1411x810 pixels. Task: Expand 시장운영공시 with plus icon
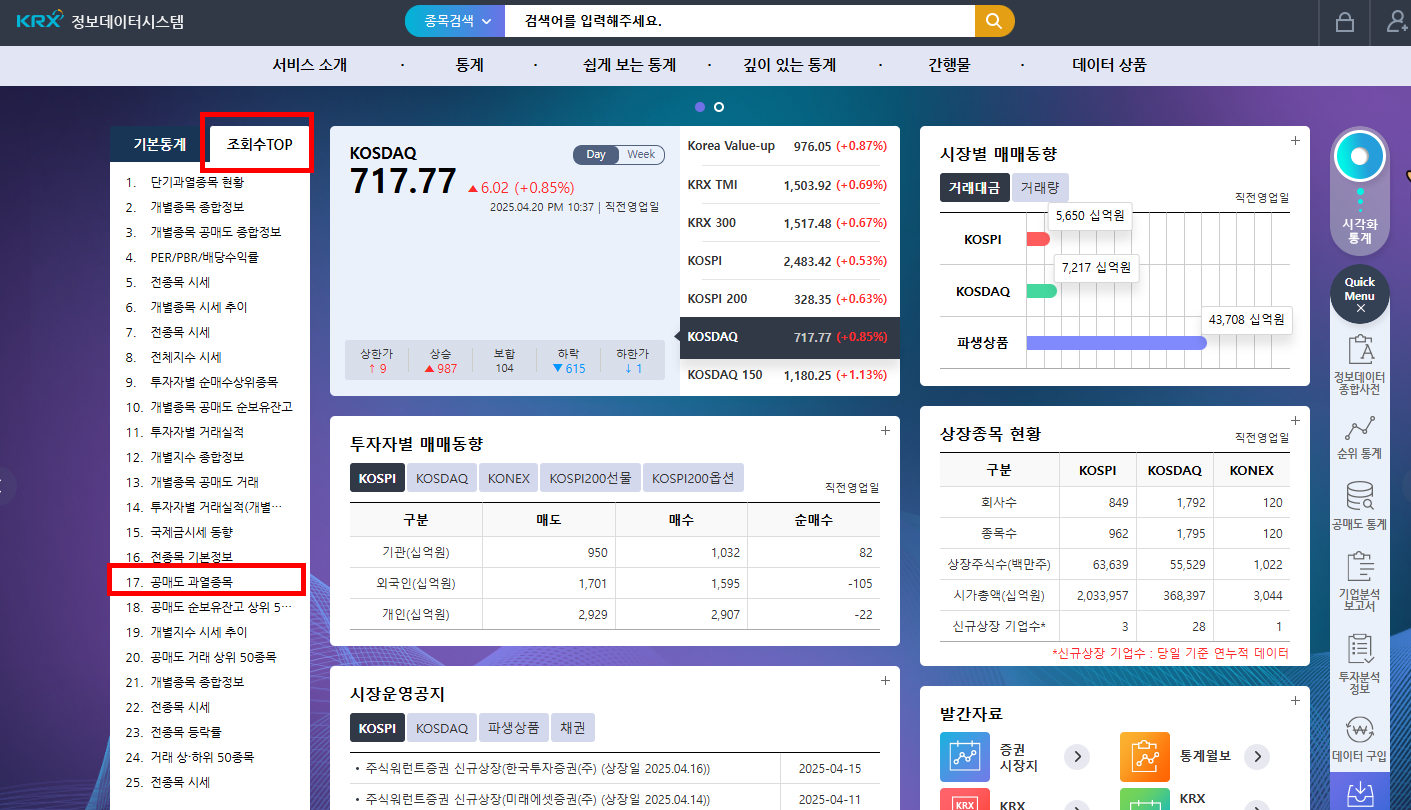(x=885, y=681)
